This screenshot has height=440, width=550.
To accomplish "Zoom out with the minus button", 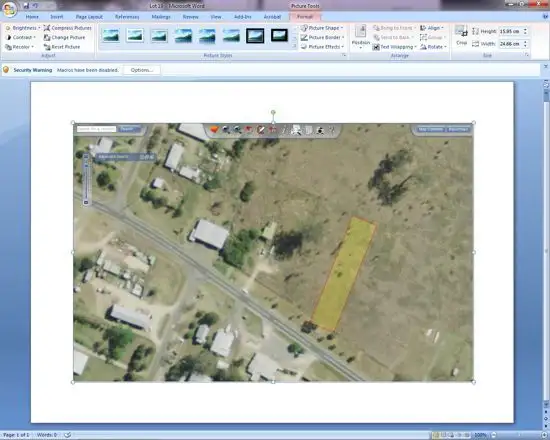I will click(494, 435).
